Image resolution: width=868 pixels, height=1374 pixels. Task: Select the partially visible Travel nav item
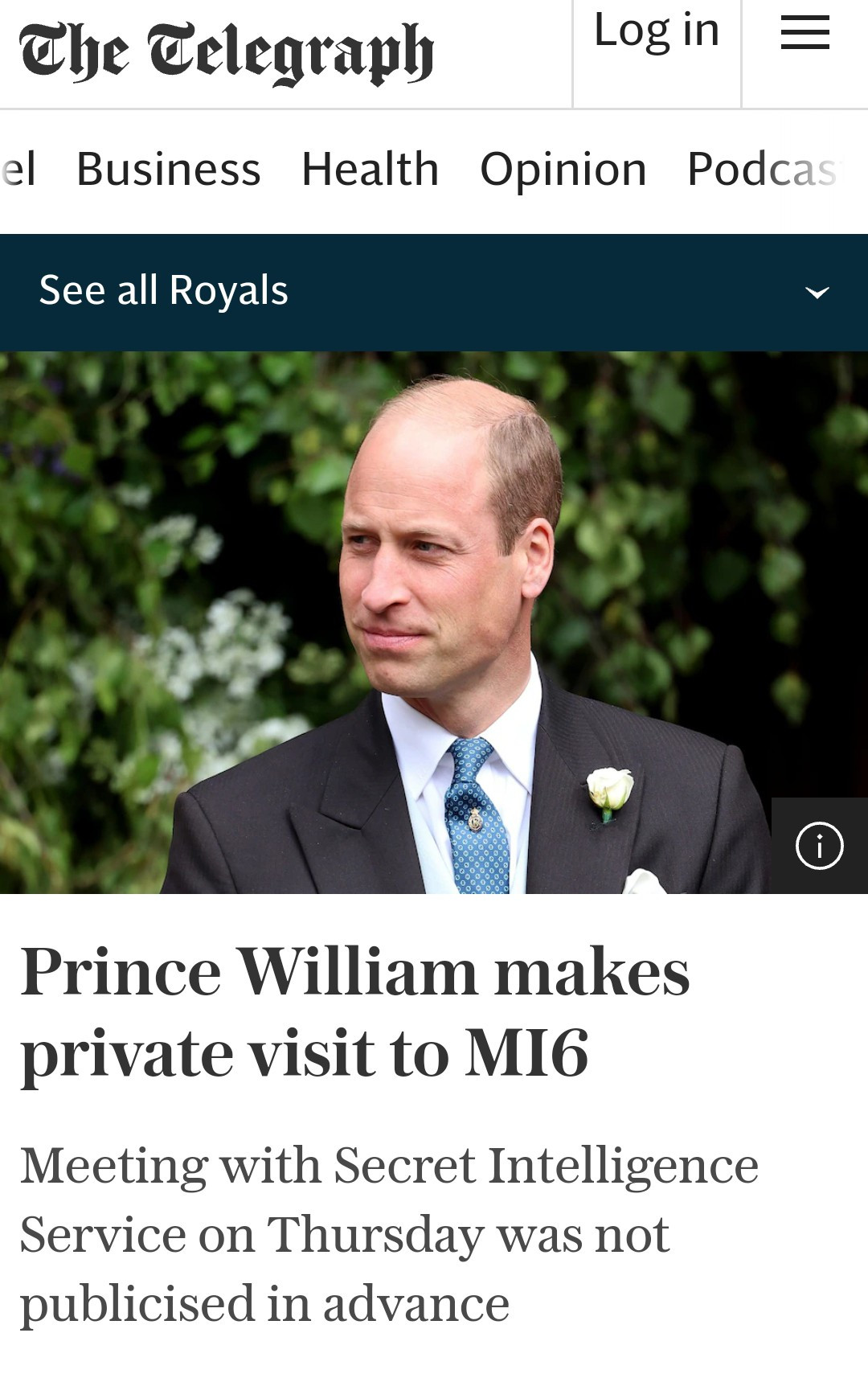click(18, 170)
